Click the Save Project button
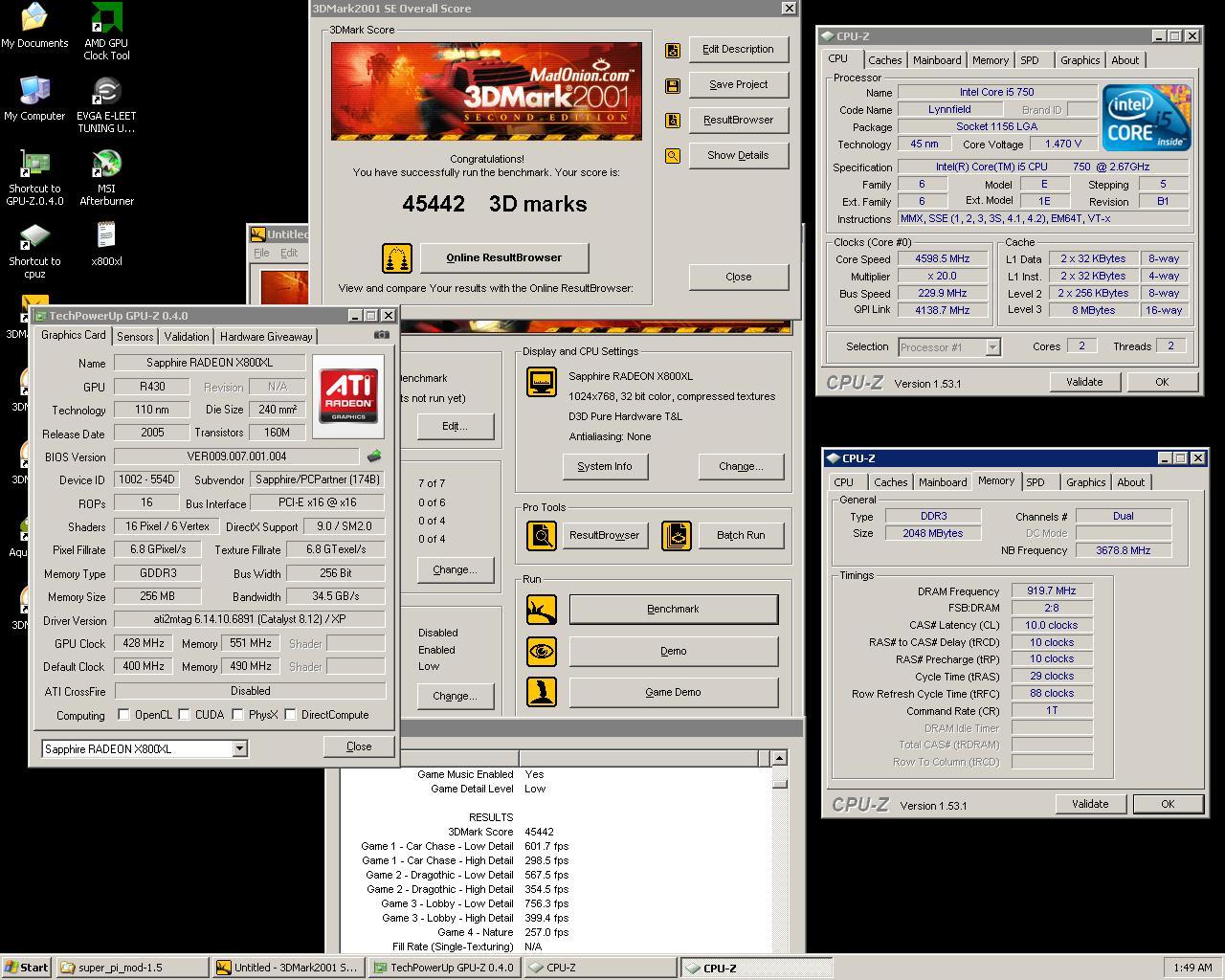Viewport: 1225px width, 980px height. (x=738, y=85)
